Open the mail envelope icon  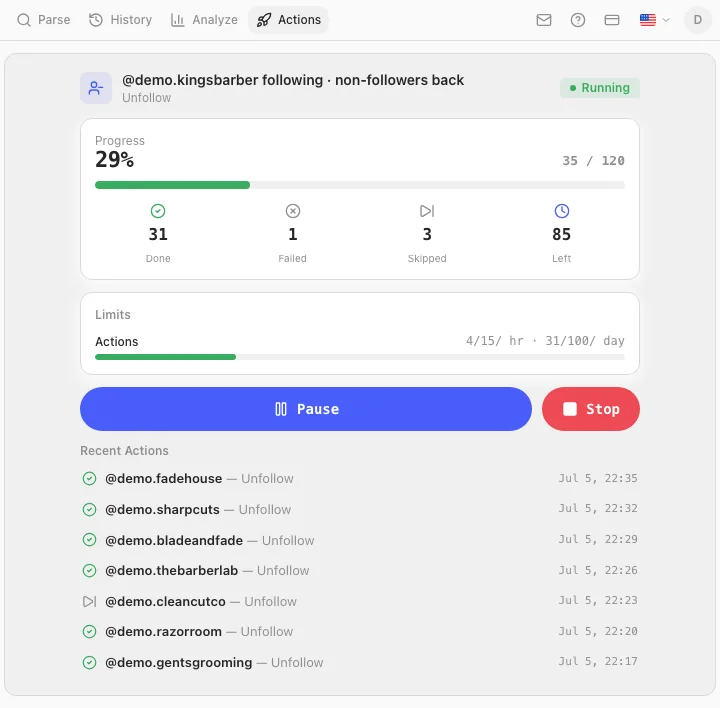point(544,20)
